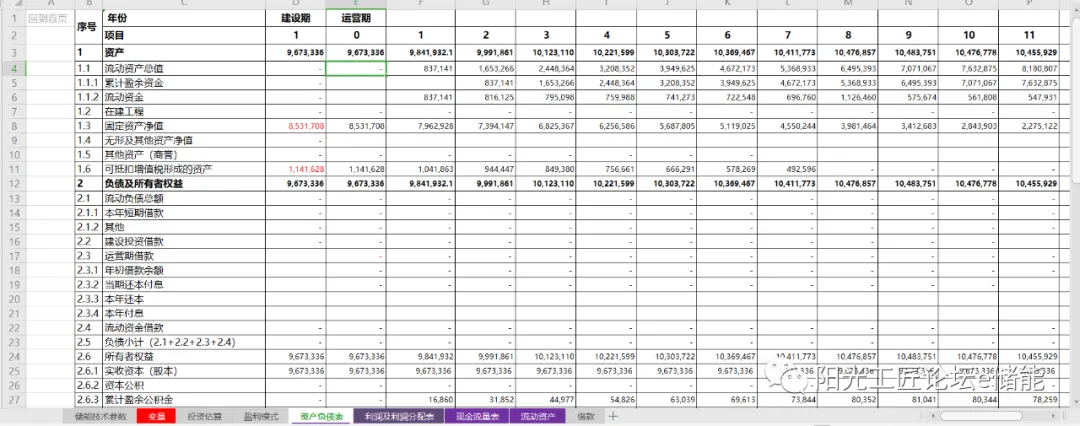Click the cell showing 492,596
Image resolution: width=1080 pixels, height=426 pixels.
point(787,169)
